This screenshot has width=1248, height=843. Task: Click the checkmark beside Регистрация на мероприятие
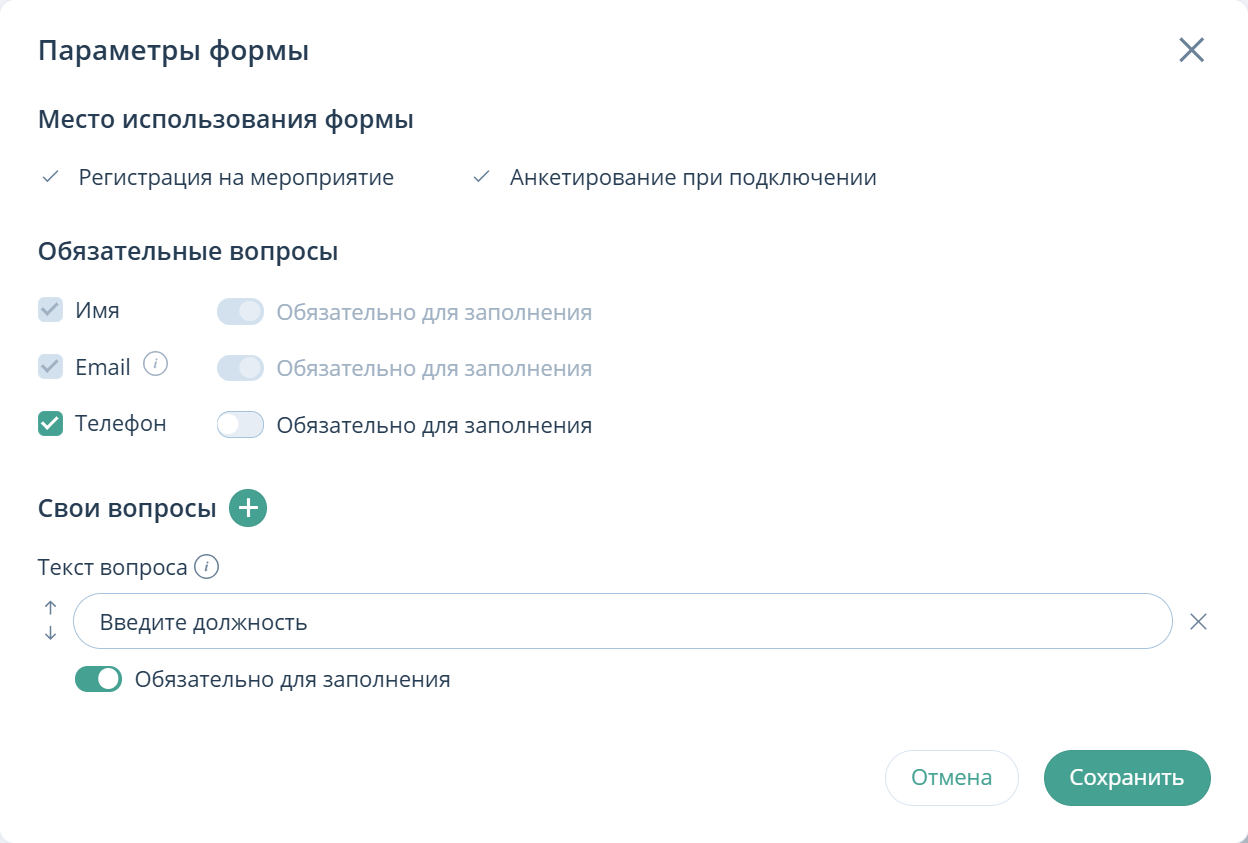(x=48, y=177)
